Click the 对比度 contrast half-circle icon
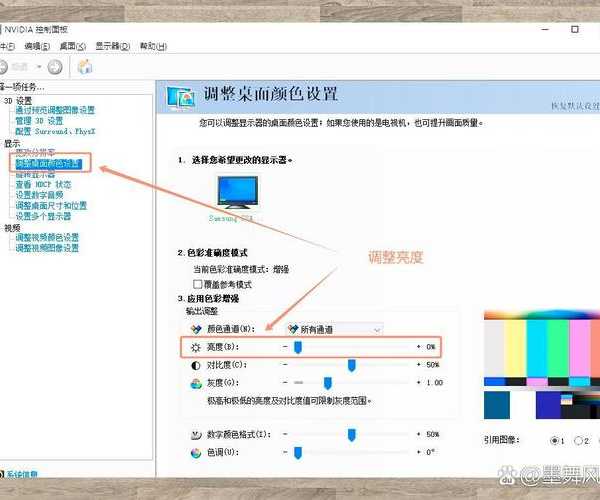The width and height of the screenshot is (600, 500). (196, 365)
